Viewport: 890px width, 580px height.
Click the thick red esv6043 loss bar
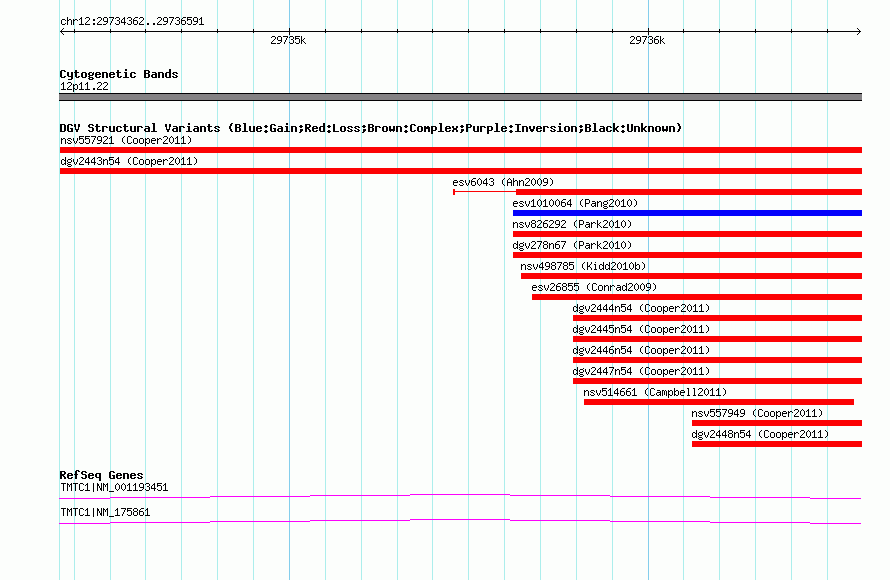pyautogui.click(x=689, y=192)
